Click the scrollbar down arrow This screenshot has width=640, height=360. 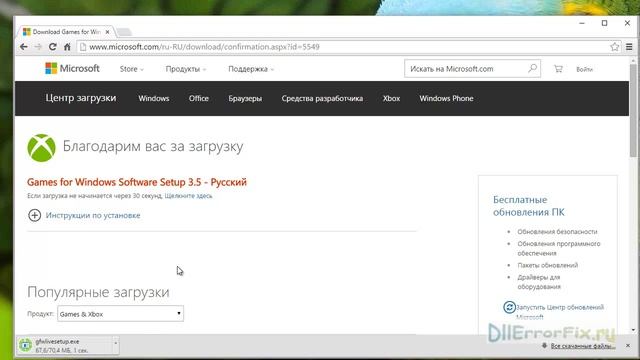pos(633,330)
